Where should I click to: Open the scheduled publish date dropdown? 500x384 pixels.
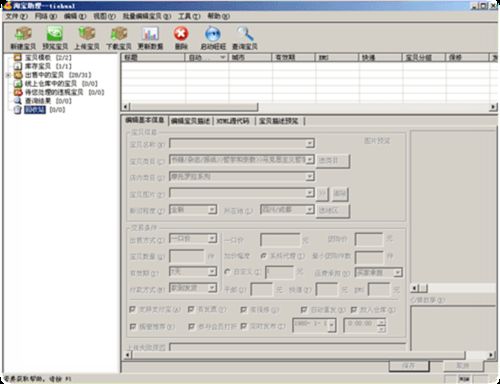(331, 325)
